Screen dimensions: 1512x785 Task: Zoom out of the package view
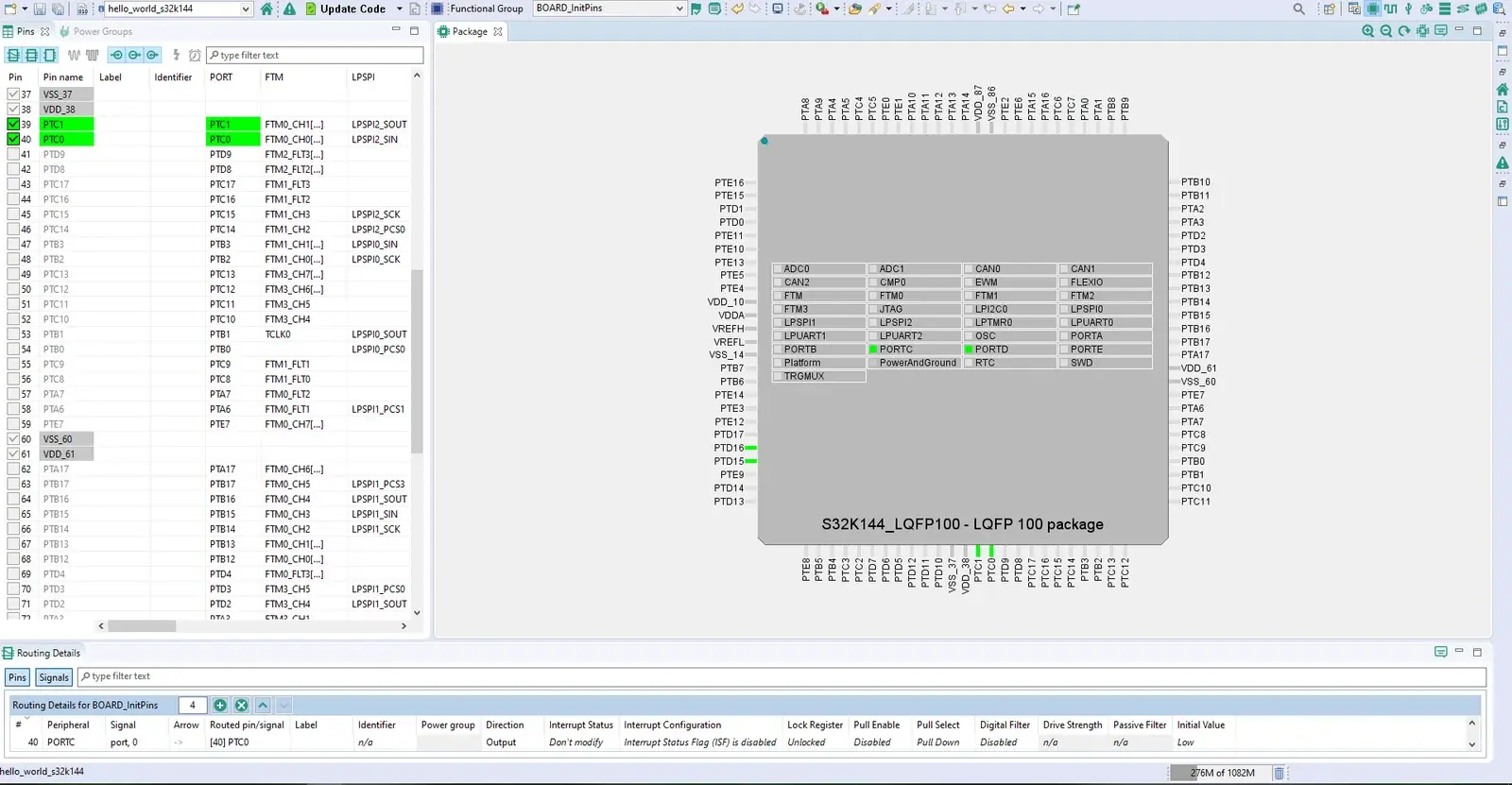(x=1385, y=31)
